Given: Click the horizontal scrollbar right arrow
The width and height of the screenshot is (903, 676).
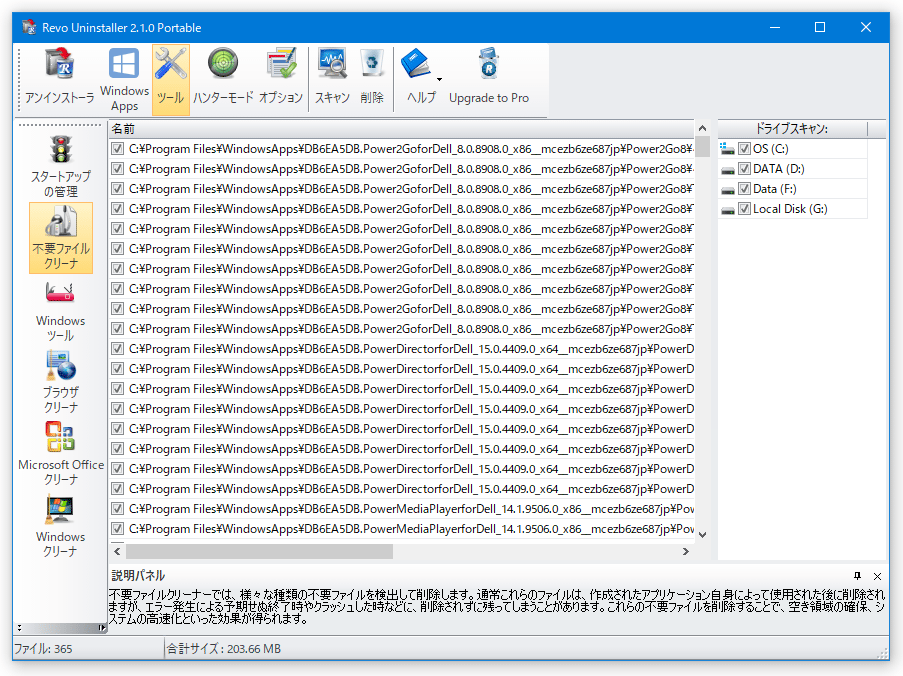Looking at the screenshot, I should coord(685,552).
